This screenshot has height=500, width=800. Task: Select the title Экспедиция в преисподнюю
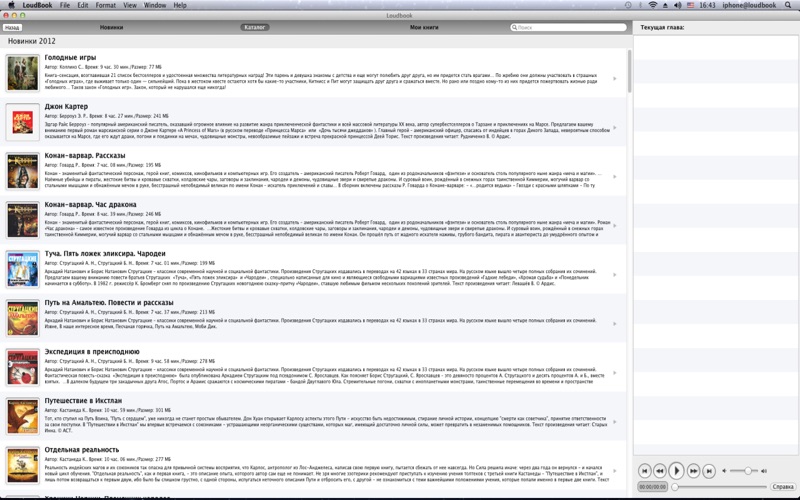(92, 352)
